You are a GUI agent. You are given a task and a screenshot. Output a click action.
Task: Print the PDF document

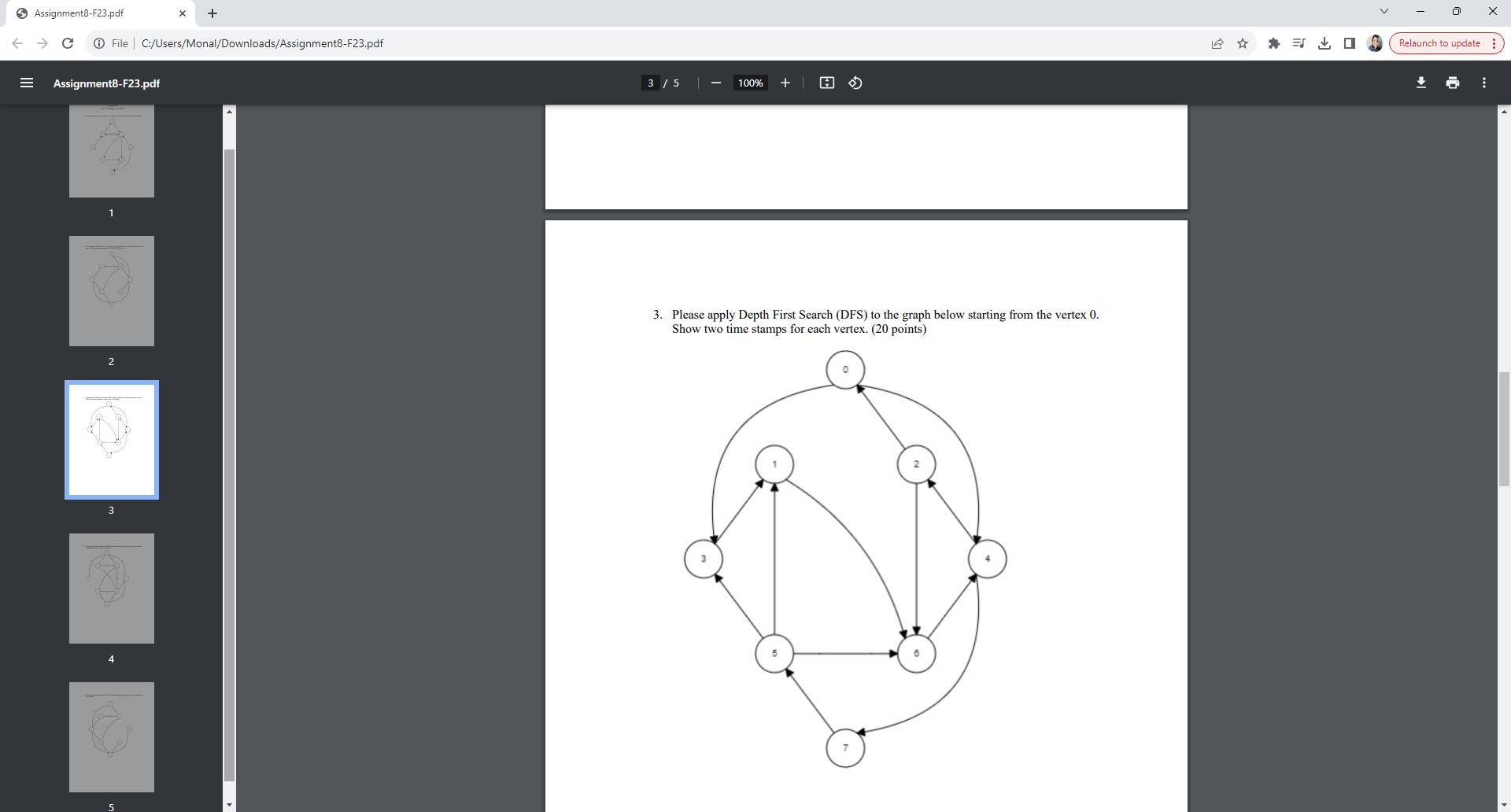point(1453,82)
